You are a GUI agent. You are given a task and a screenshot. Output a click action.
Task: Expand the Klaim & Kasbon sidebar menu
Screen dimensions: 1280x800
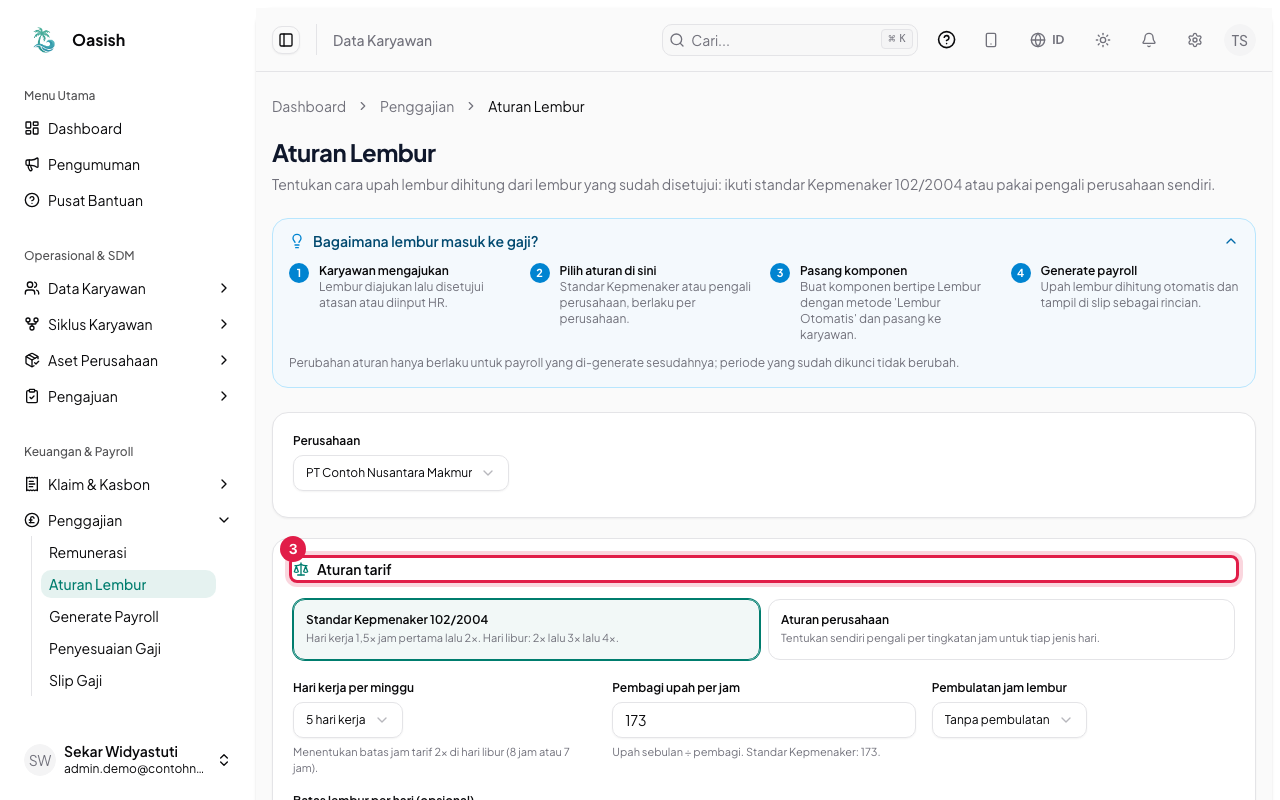(x=224, y=484)
